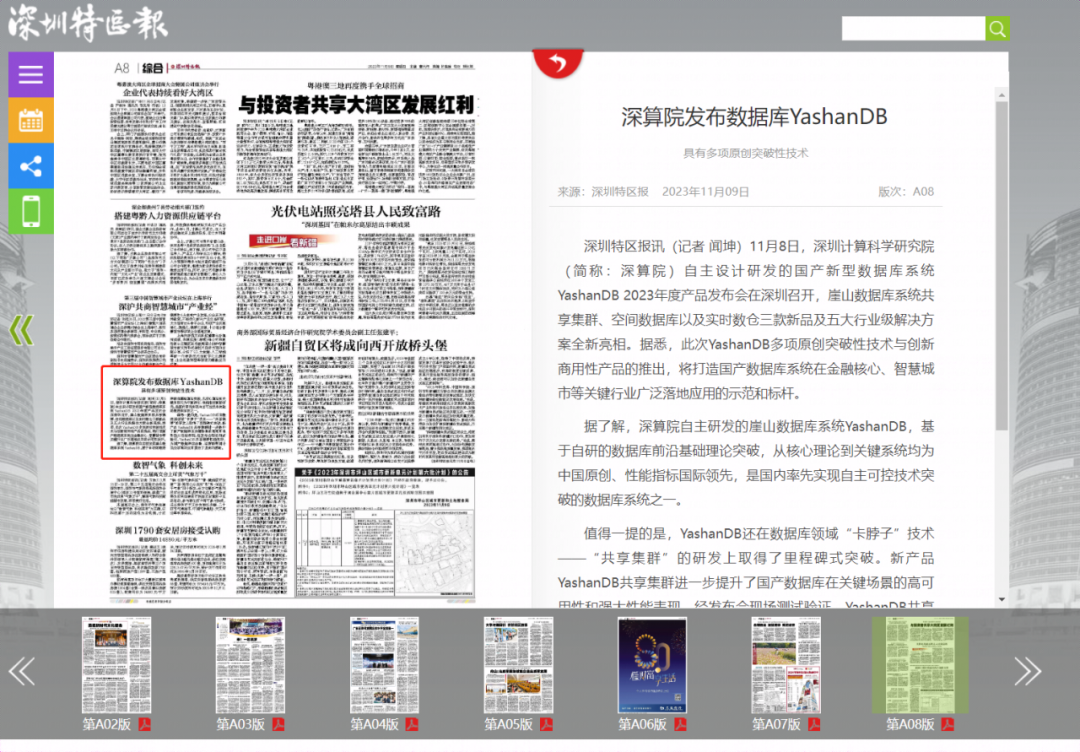Click source text 来源: 深圳特区报

(603, 191)
